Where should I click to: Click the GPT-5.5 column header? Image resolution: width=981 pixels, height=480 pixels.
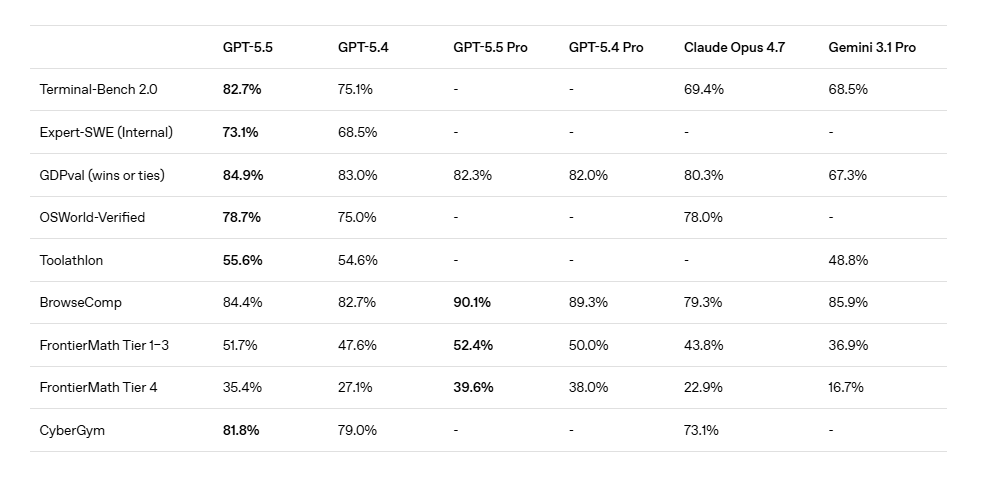coord(247,47)
